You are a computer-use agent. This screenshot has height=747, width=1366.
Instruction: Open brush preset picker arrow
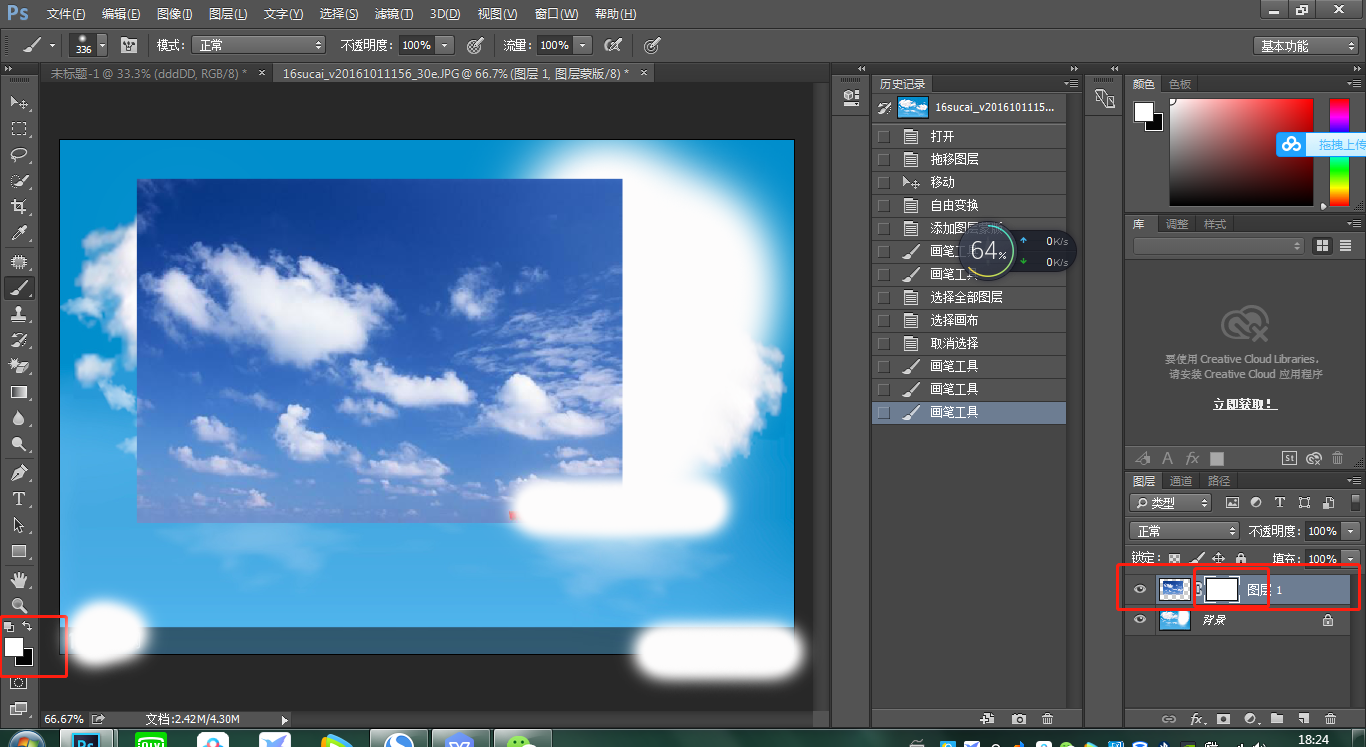102,45
